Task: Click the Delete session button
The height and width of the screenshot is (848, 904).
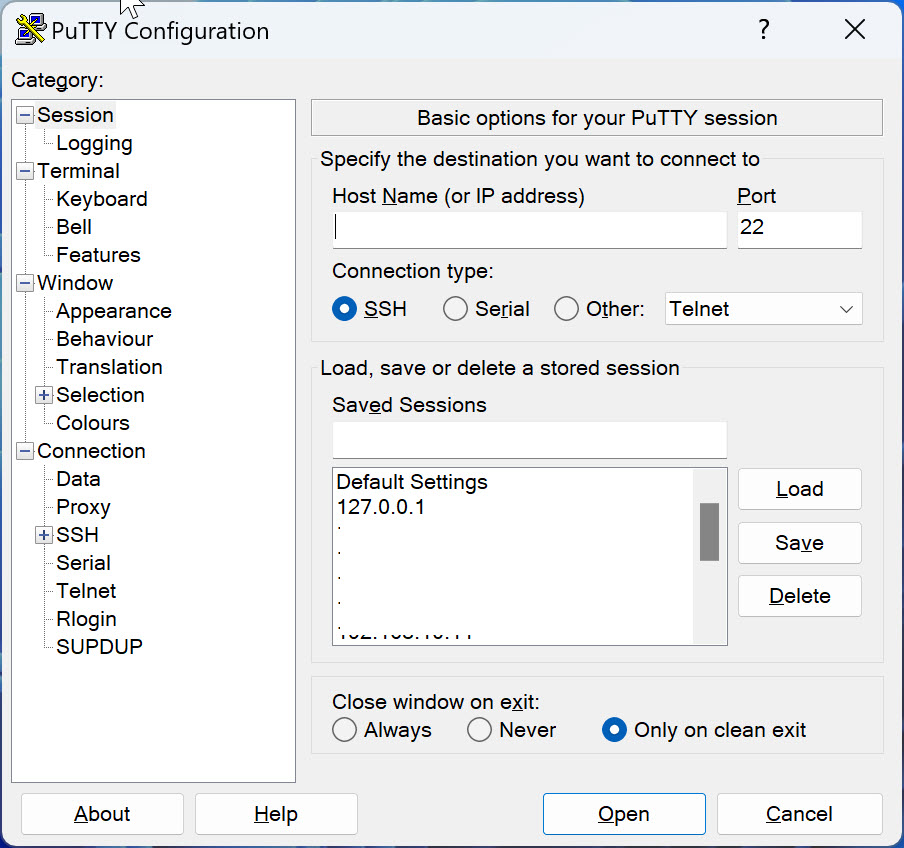Action: 800,596
